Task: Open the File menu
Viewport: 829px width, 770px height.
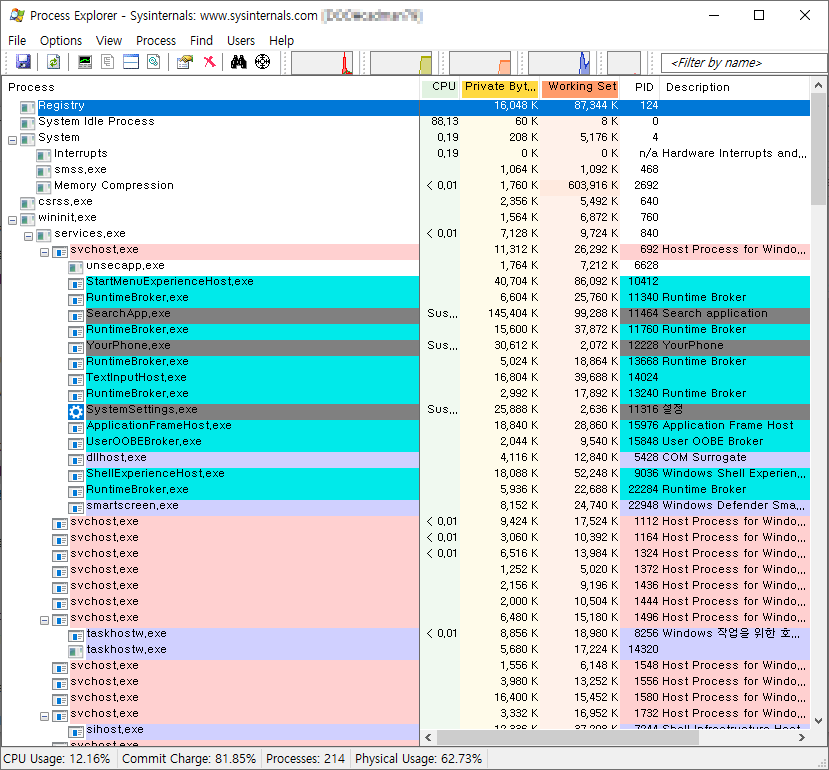Action: coord(17,41)
